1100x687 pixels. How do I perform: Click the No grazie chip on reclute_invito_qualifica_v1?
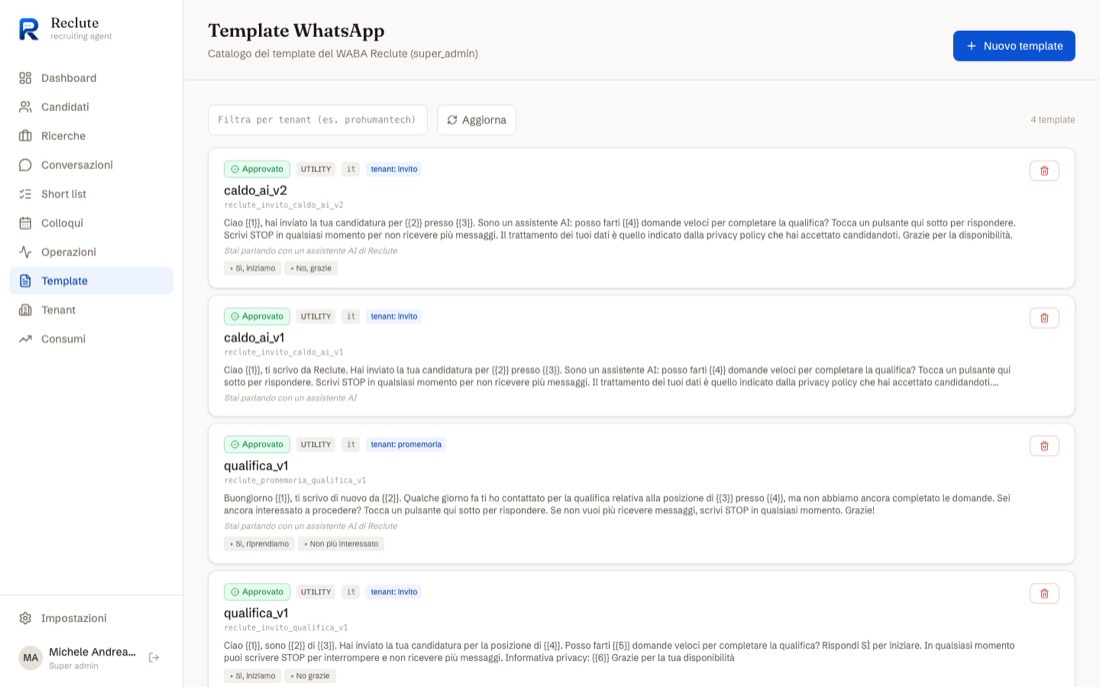(309, 676)
